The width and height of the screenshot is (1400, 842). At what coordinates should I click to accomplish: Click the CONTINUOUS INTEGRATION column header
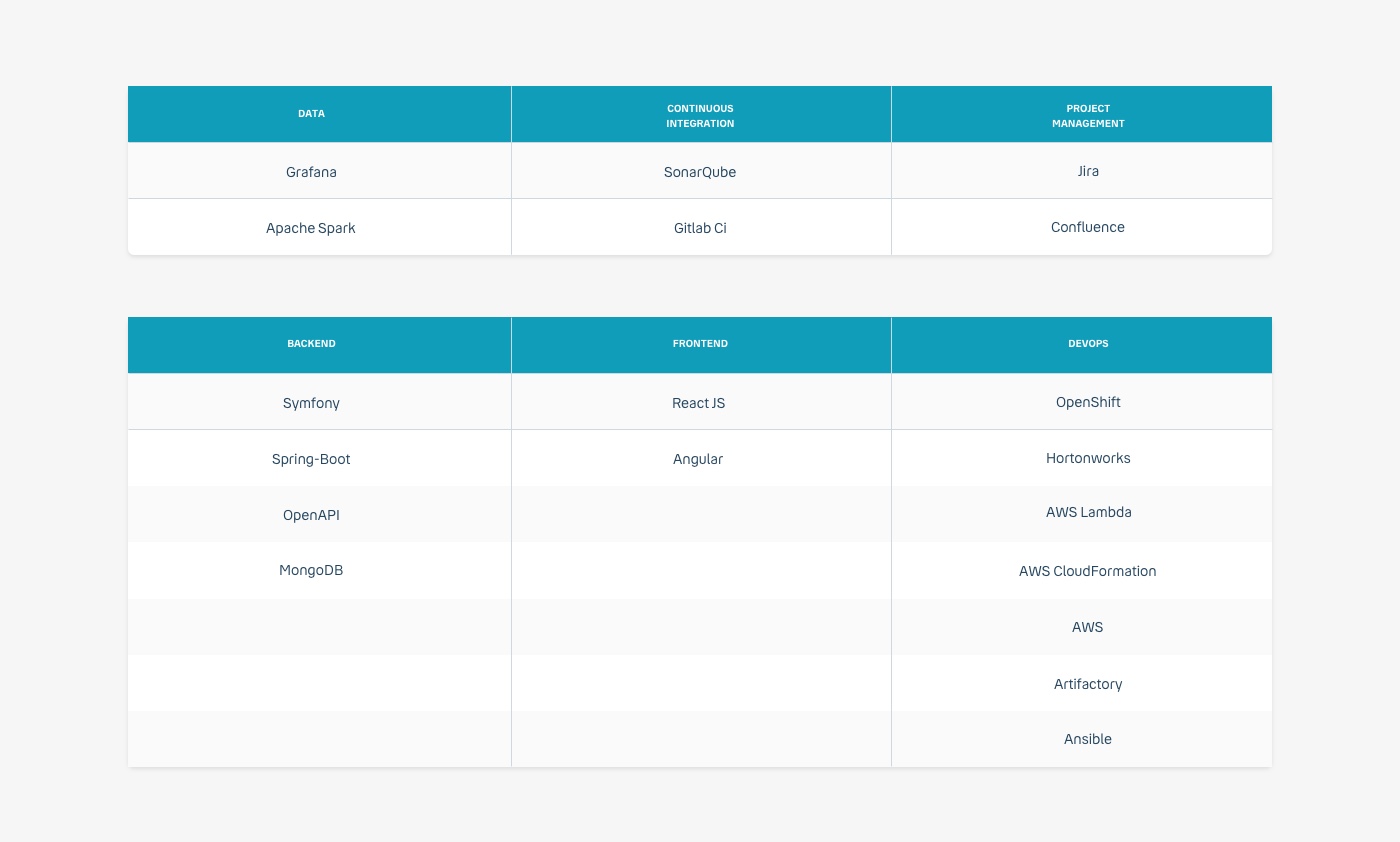(701, 114)
